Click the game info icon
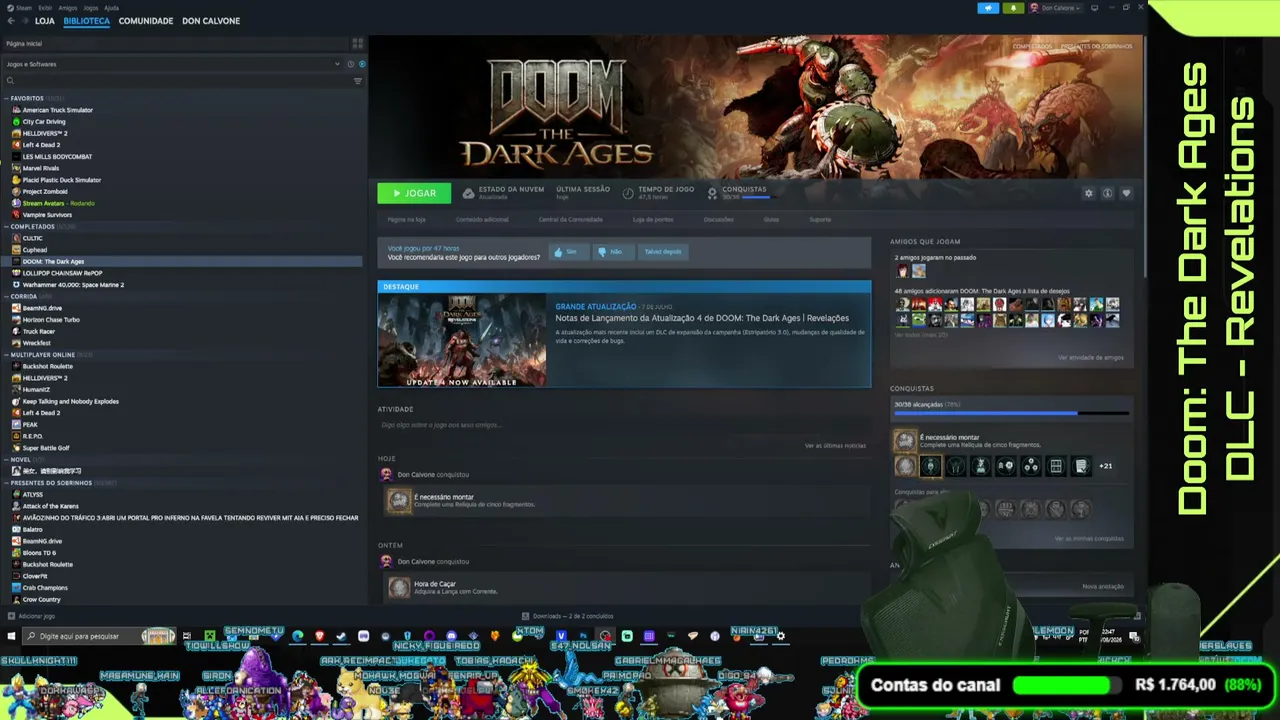1280x720 pixels. (1107, 193)
